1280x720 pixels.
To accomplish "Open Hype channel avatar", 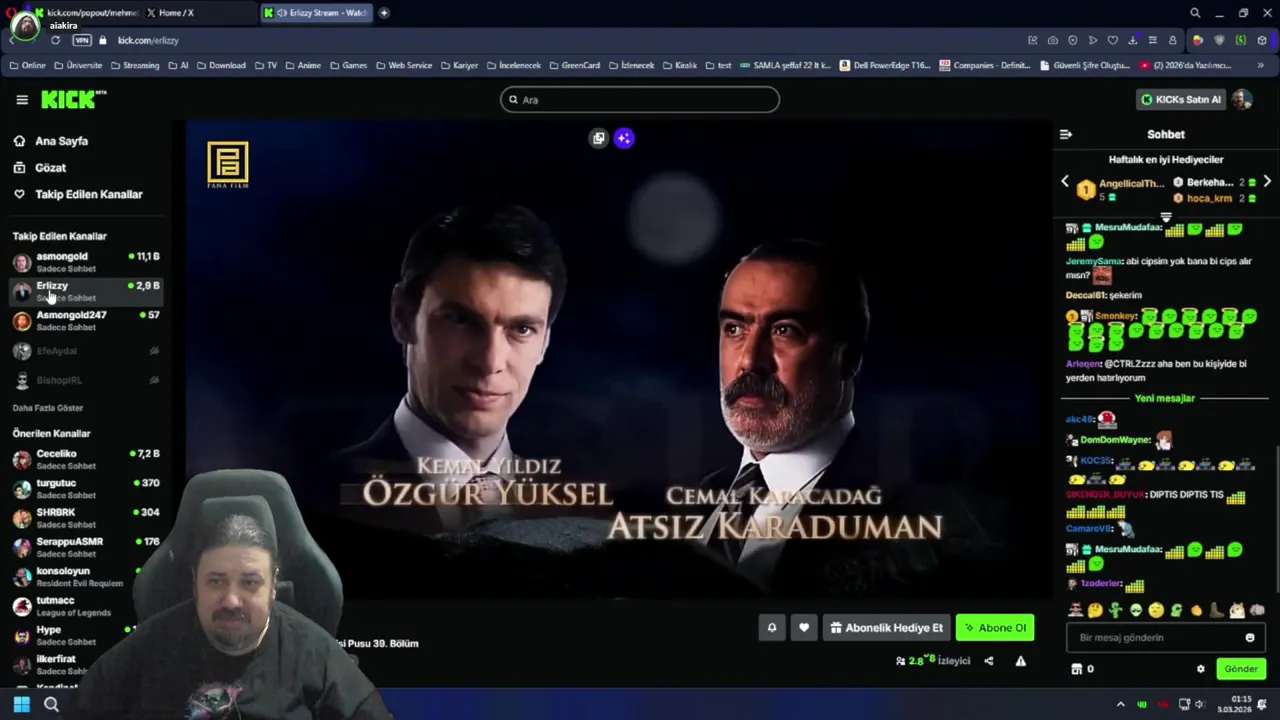I will pos(22,636).
